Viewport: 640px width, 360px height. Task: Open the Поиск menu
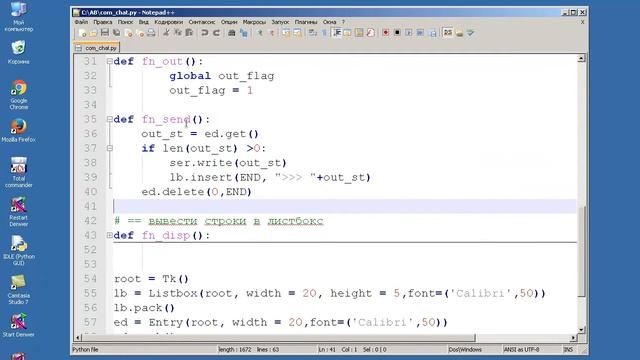coord(125,22)
